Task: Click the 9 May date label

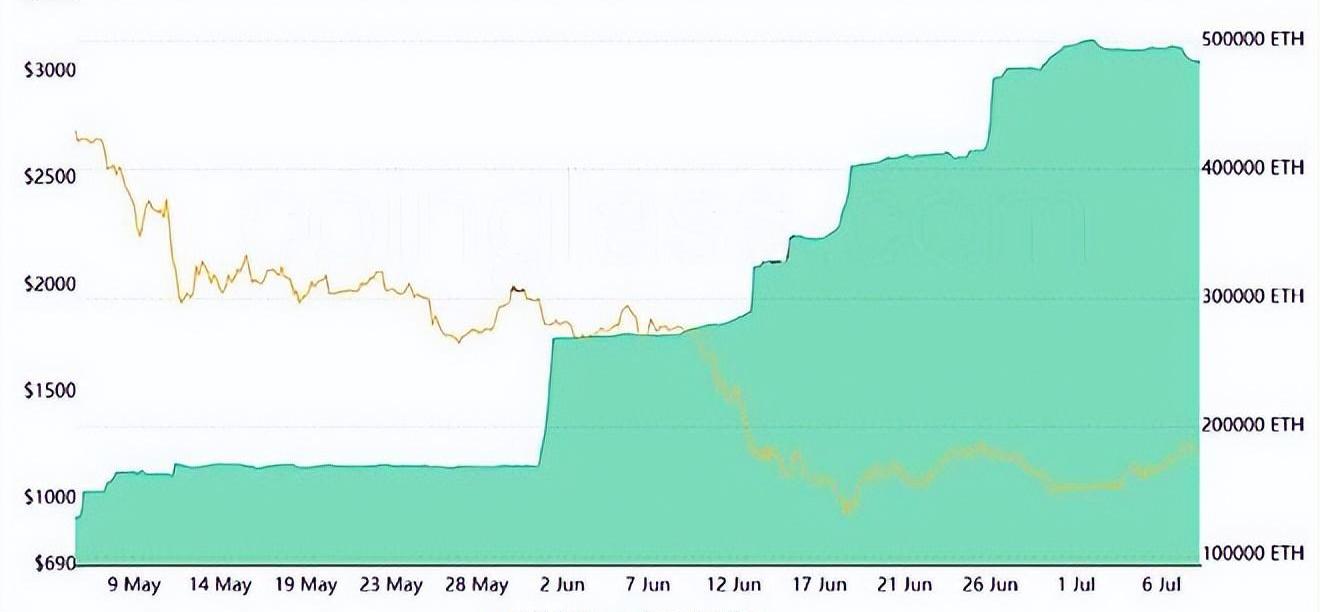Action: click(134, 585)
